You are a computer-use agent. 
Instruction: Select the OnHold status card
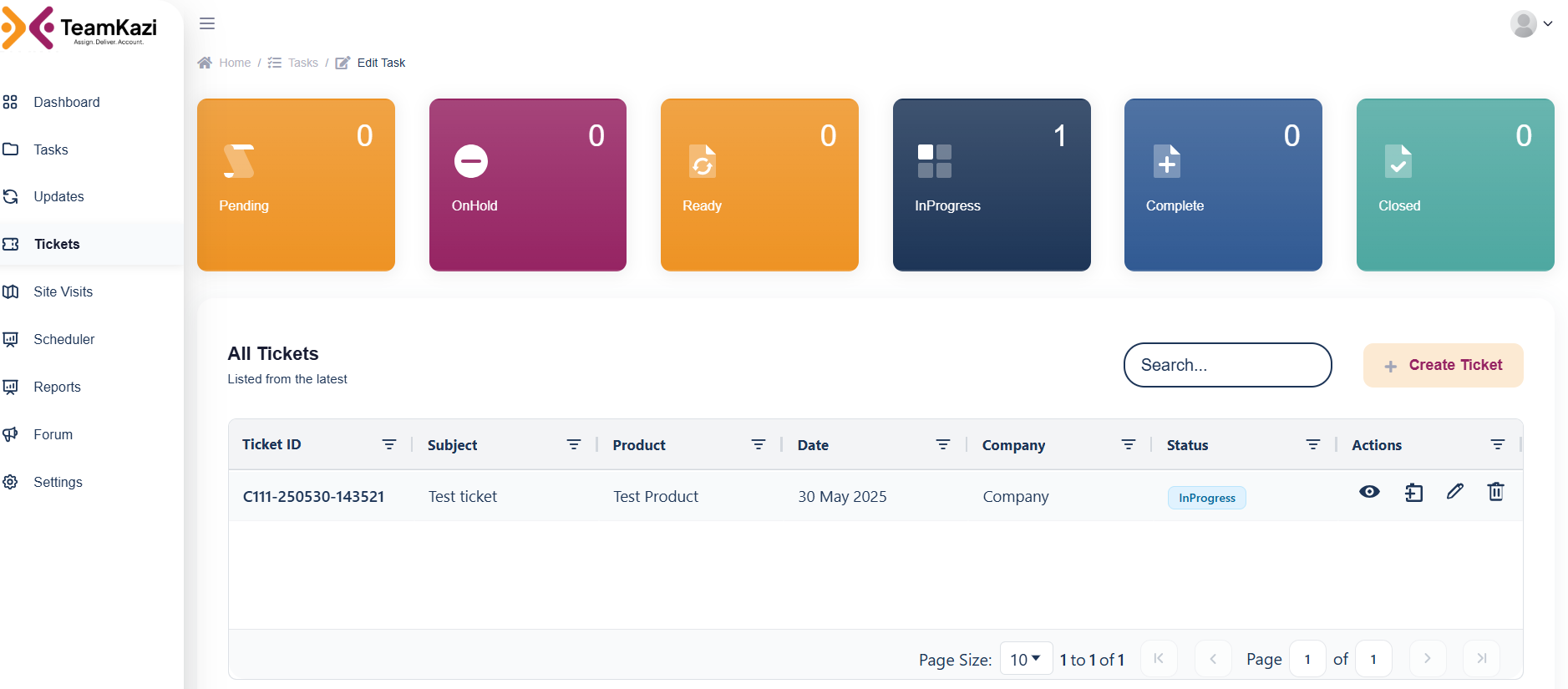click(x=528, y=185)
